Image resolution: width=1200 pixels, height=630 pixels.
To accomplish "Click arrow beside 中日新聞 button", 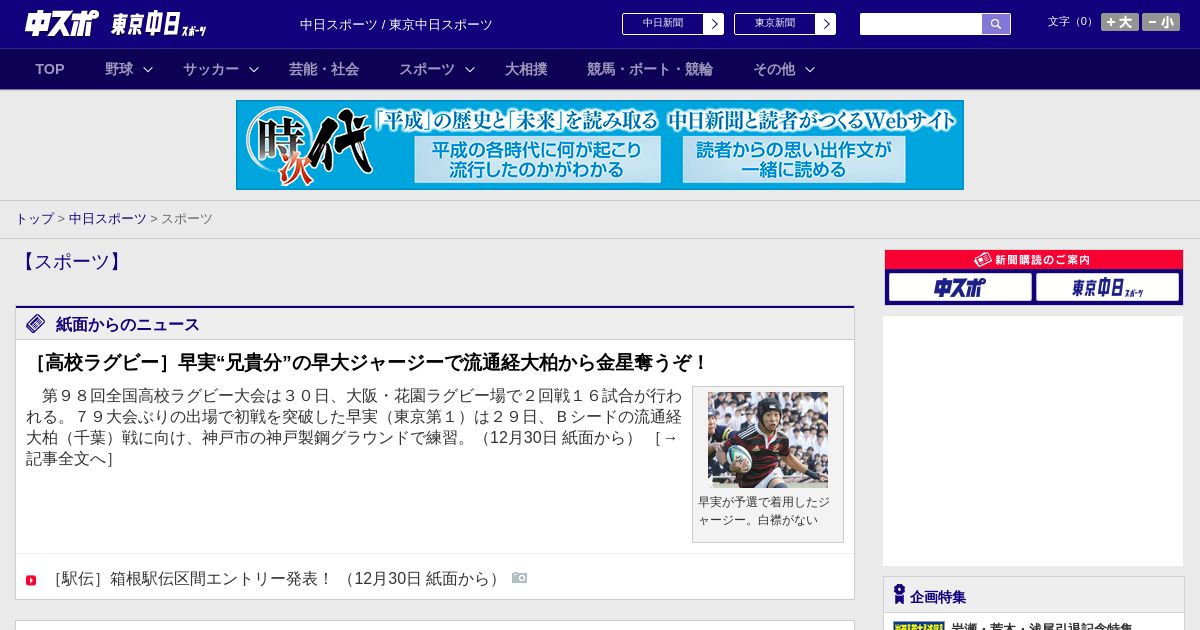I will pos(714,24).
